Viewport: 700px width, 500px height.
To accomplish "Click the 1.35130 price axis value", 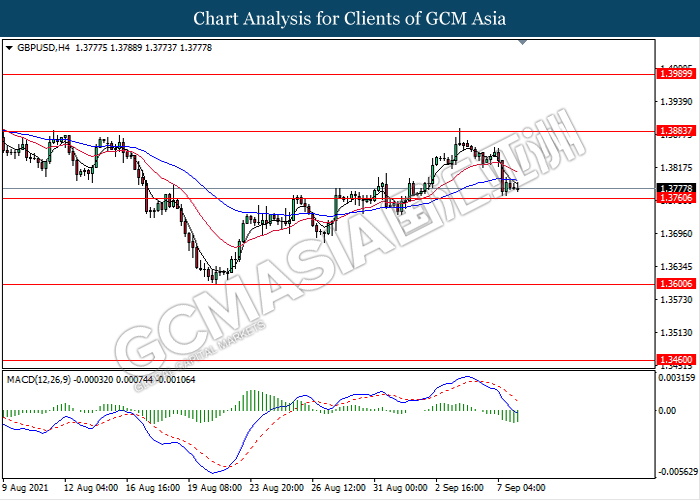I will pos(676,333).
